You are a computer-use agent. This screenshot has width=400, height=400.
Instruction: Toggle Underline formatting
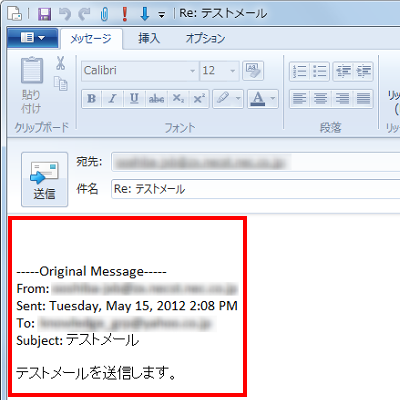click(x=134, y=99)
